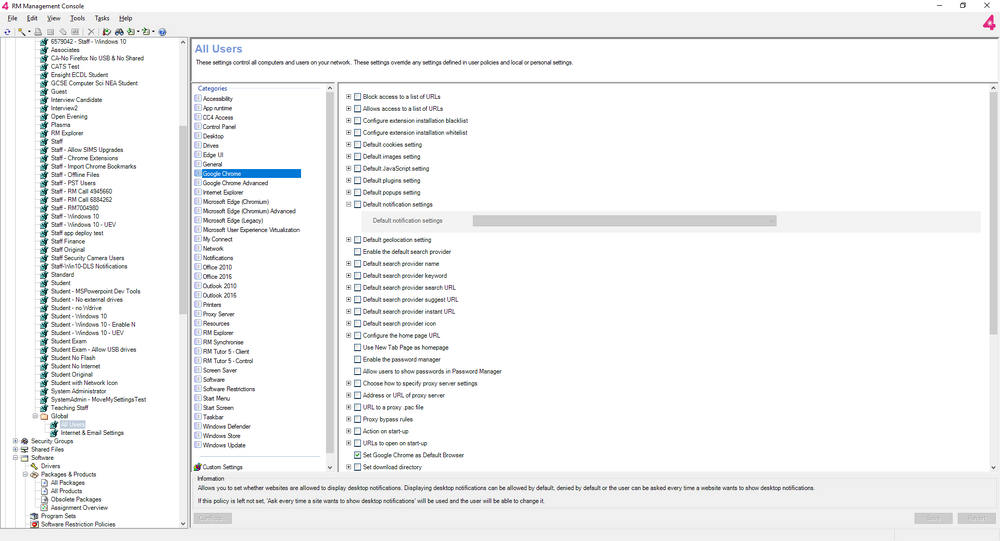Viewport: 1000px width, 541px height.
Task: Click the All Packages icon
Action: coord(45,482)
